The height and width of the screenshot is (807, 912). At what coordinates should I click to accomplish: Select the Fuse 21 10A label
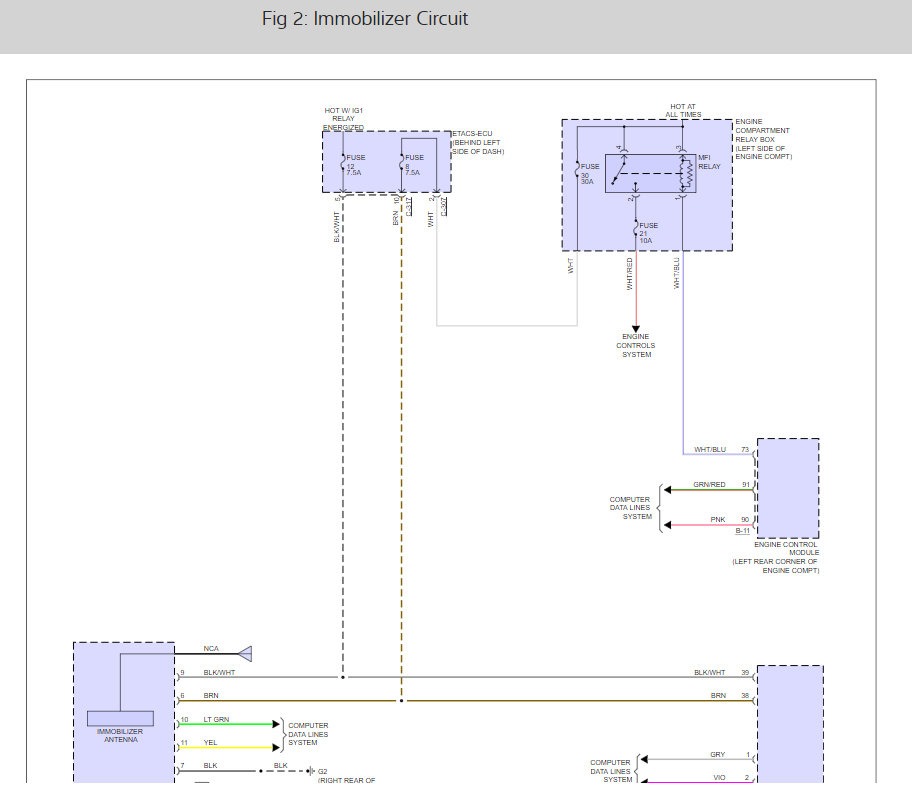tap(648, 233)
